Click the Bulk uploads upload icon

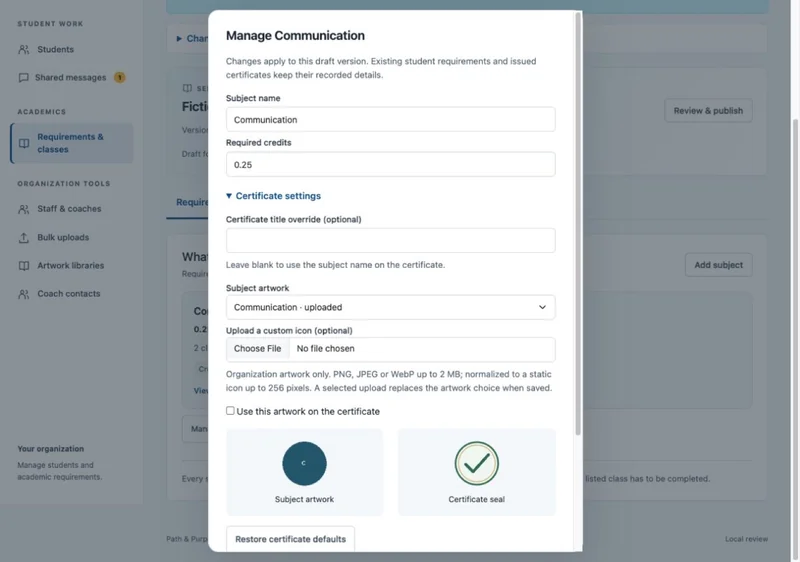click(x=23, y=238)
